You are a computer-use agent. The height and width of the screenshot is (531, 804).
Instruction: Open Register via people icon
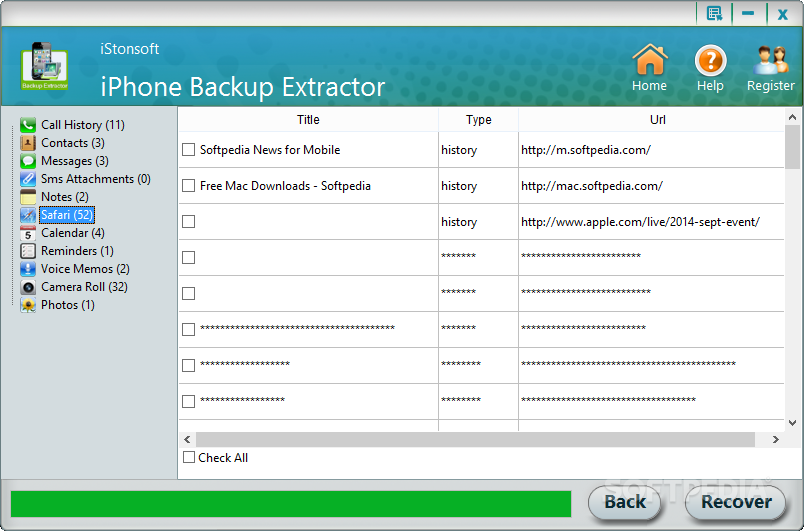pyautogui.click(x=771, y=60)
